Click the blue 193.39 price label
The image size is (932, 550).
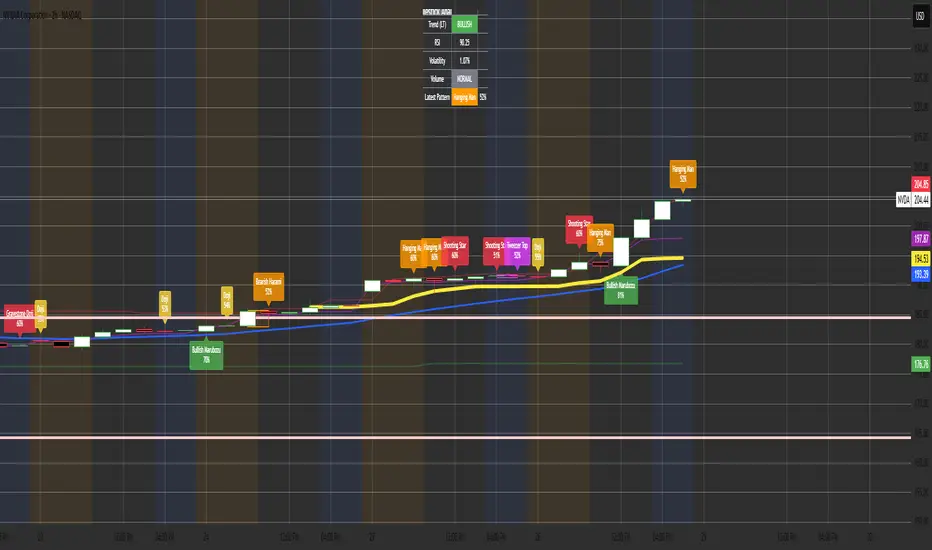(x=921, y=274)
